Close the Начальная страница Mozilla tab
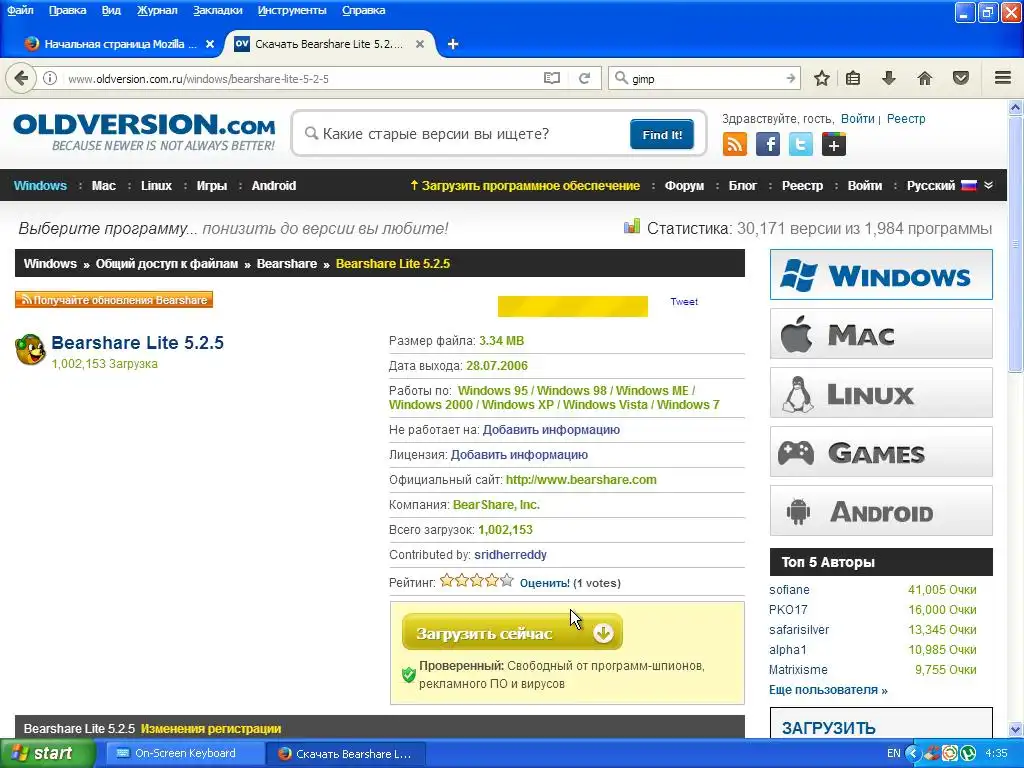This screenshot has width=1024, height=768. (210, 44)
